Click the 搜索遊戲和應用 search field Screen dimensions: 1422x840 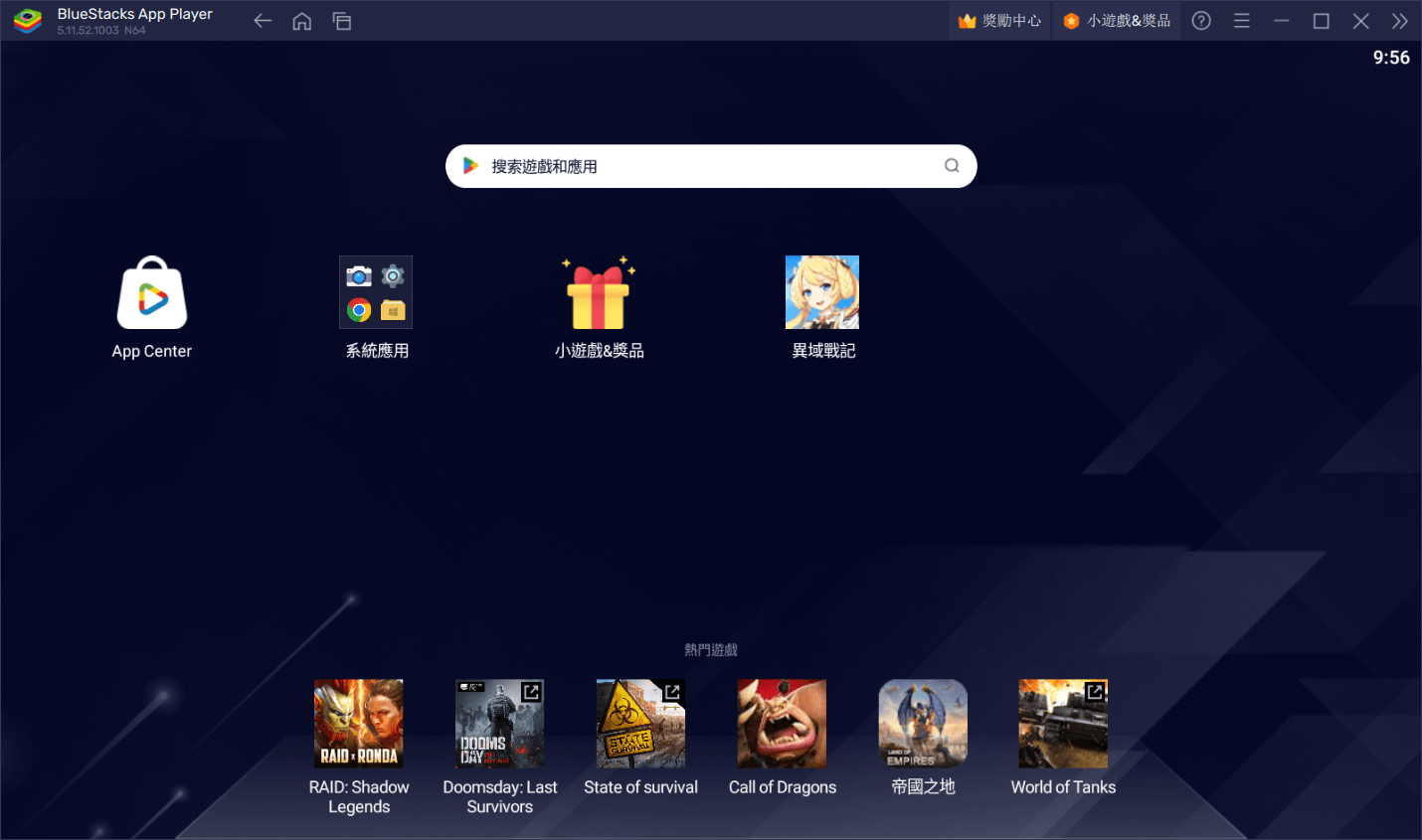tap(711, 166)
